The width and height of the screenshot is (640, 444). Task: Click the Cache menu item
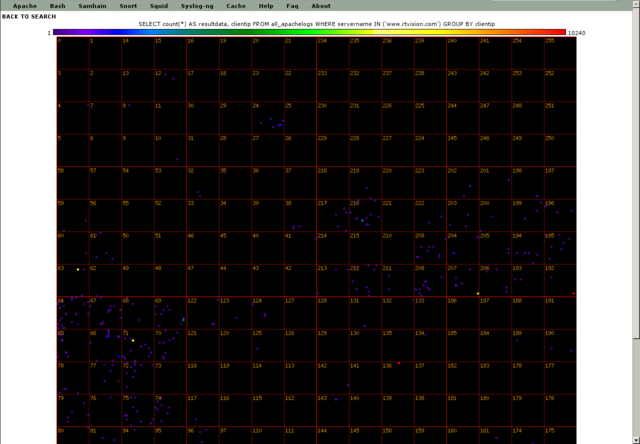coord(236,6)
